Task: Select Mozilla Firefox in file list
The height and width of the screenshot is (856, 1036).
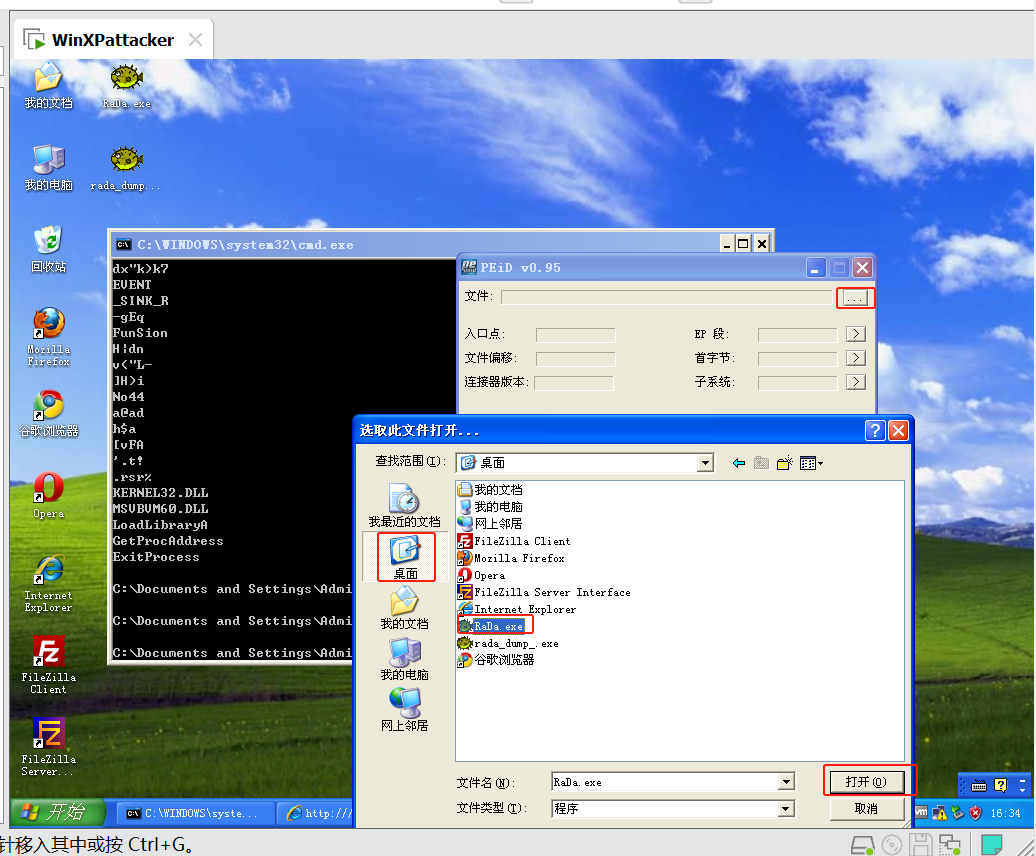Action: [x=512, y=557]
